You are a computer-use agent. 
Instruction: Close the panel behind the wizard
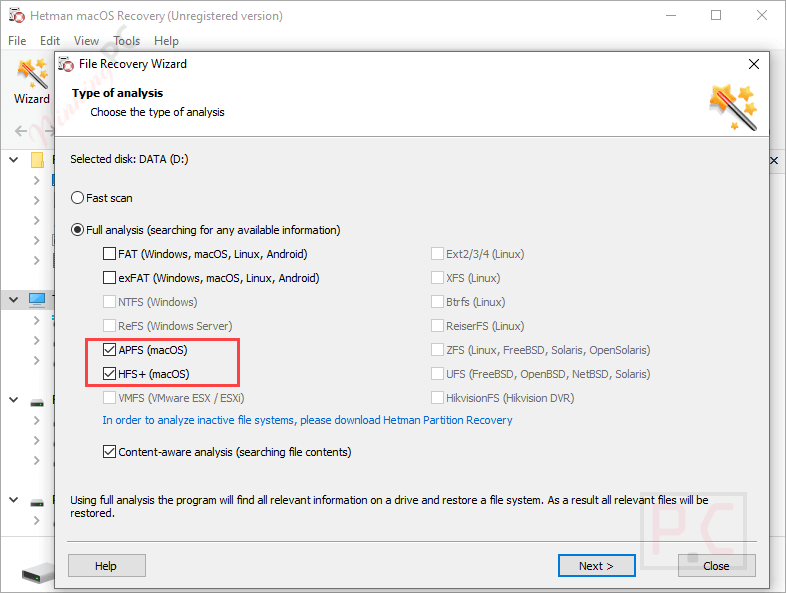(774, 160)
